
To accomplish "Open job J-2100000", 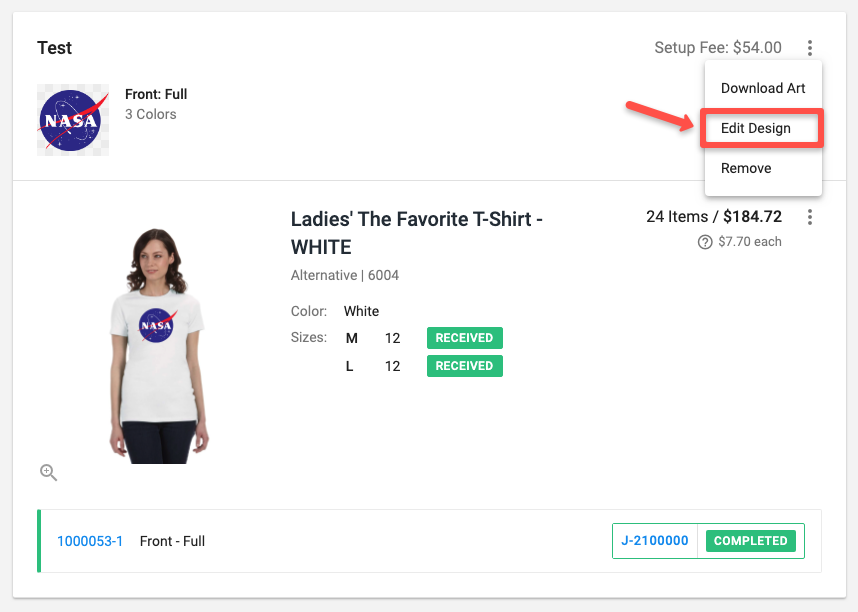I will coord(655,541).
